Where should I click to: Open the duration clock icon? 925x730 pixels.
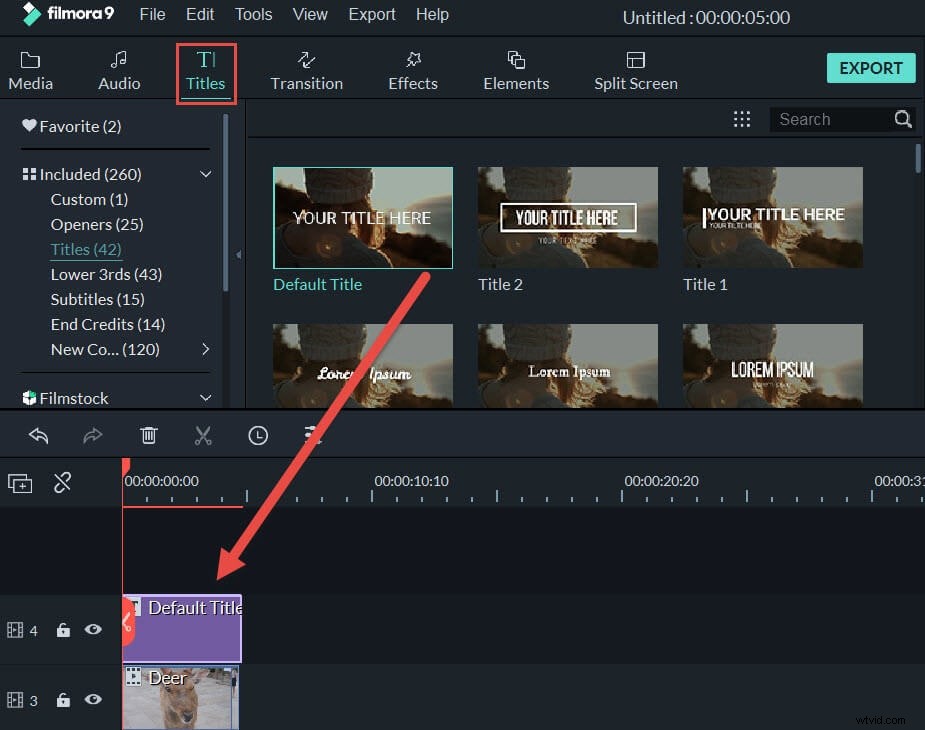click(x=258, y=435)
